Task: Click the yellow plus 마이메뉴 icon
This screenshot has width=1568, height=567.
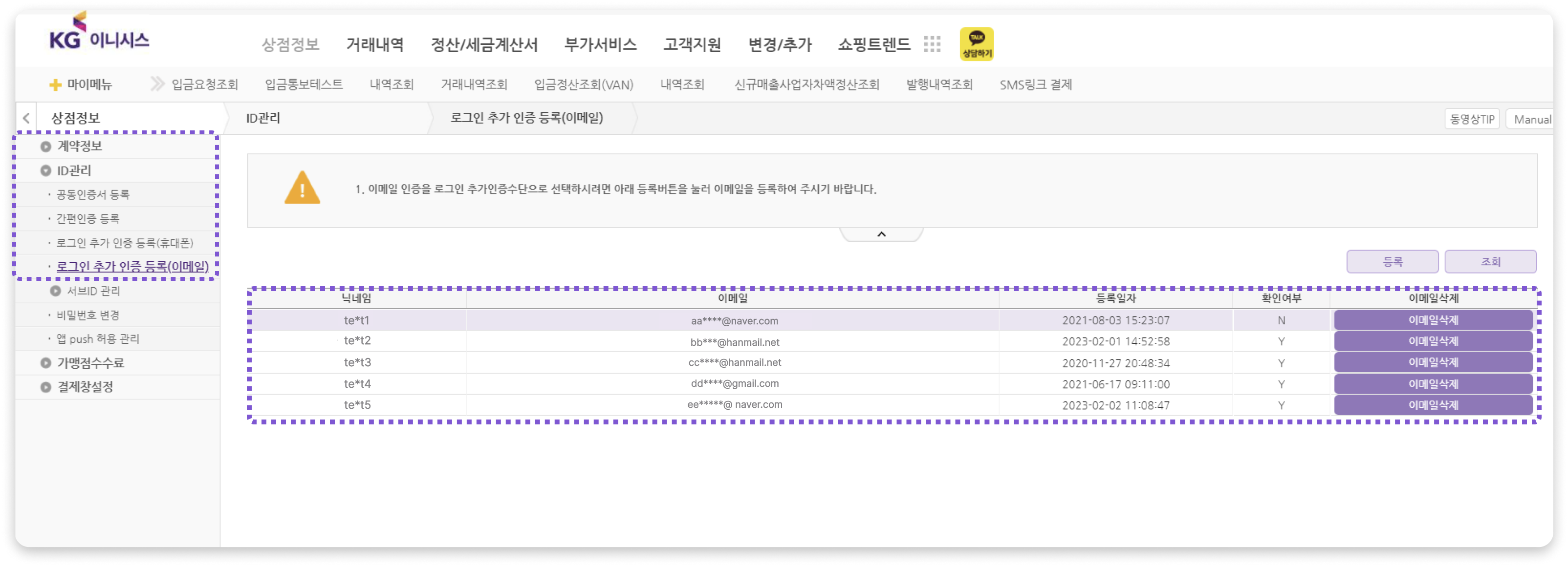Action: pos(55,85)
